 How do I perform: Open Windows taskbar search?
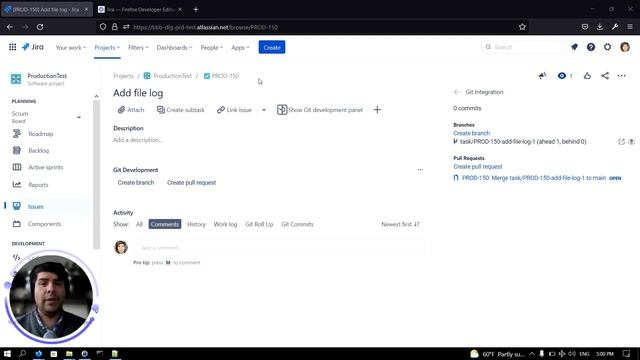tap(22, 353)
